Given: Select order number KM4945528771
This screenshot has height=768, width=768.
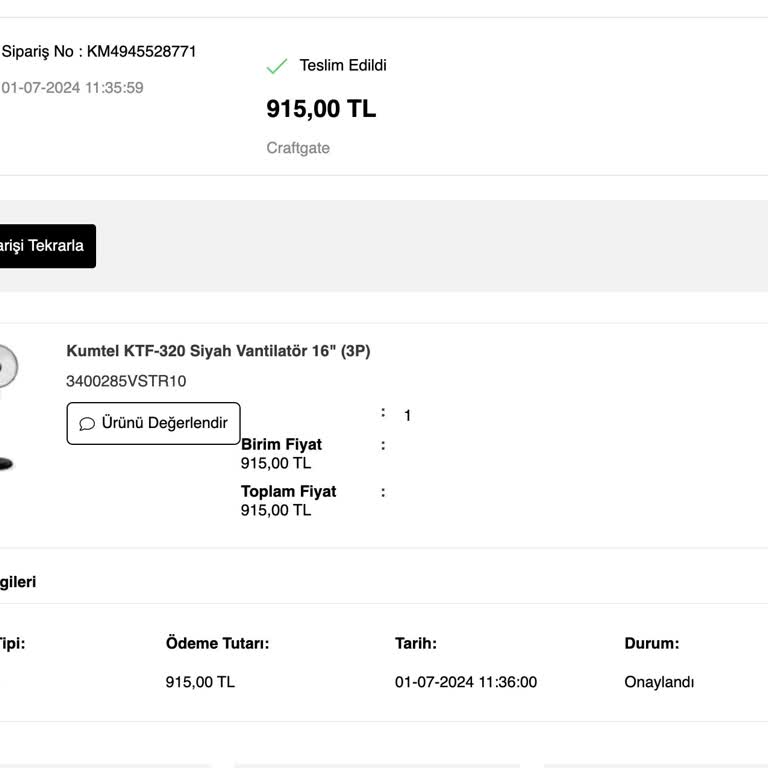Looking at the screenshot, I should pyautogui.click(x=99, y=52).
